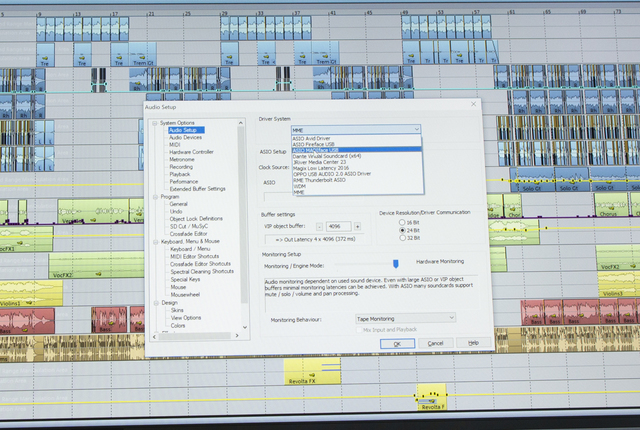This screenshot has height=430, width=640.
Task: Open the Monitoring Behaviour dropdown
Action: tap(405, 318)
